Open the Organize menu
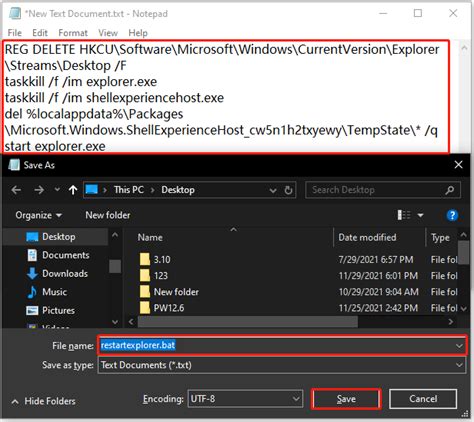Image resolution: width=474 pixels, height=422 pixels. tap(38, 215)
